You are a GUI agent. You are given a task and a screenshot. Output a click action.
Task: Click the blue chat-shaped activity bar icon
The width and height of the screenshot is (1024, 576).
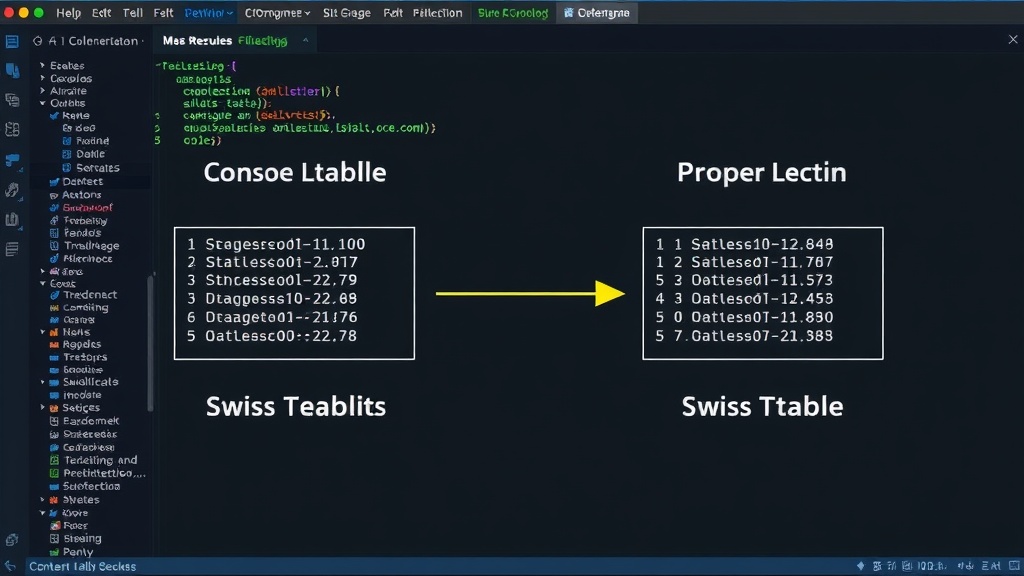click(x=12, y=159)
